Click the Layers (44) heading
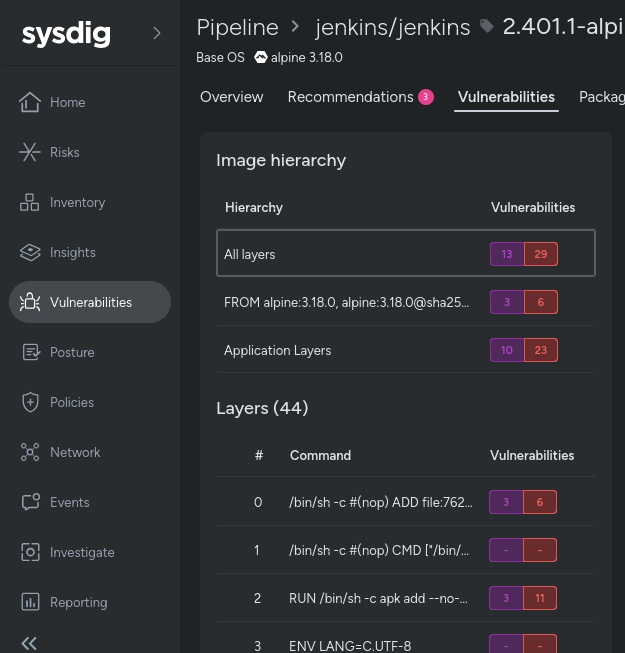The image size is (625, 653). pyautogui.click(x=262, y=408)
